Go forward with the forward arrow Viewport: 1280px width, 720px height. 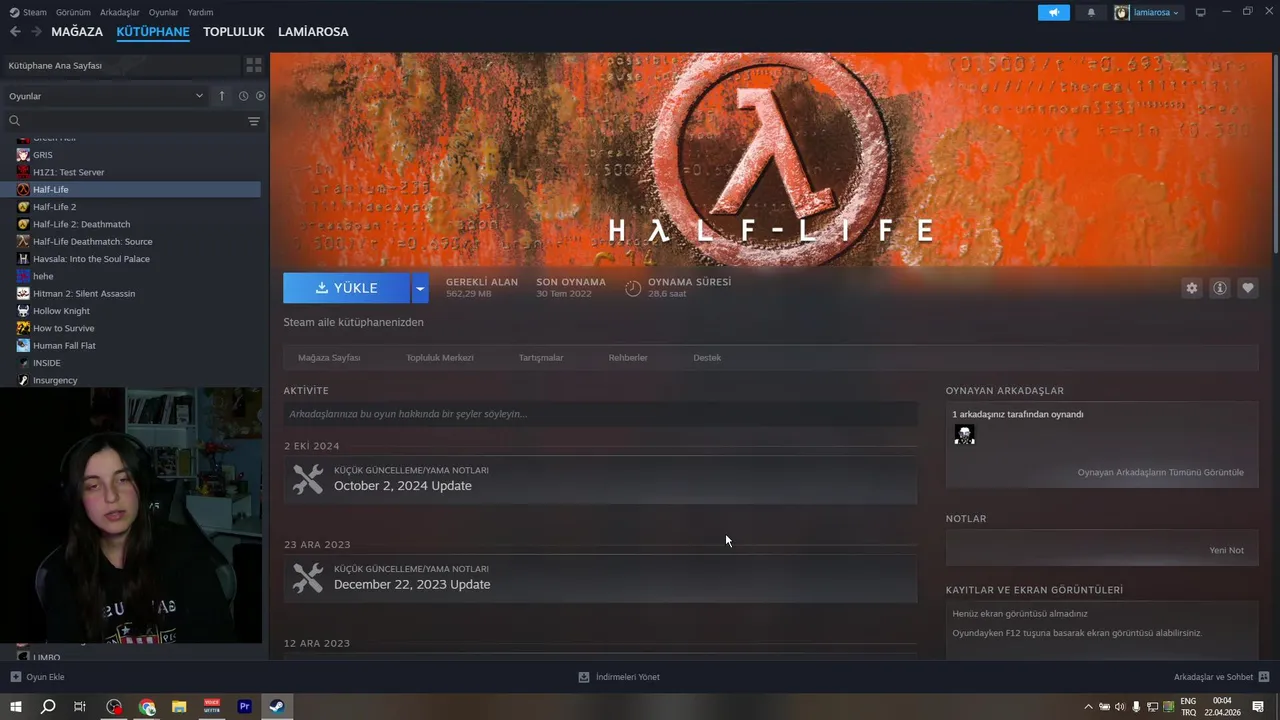[36, 32]
